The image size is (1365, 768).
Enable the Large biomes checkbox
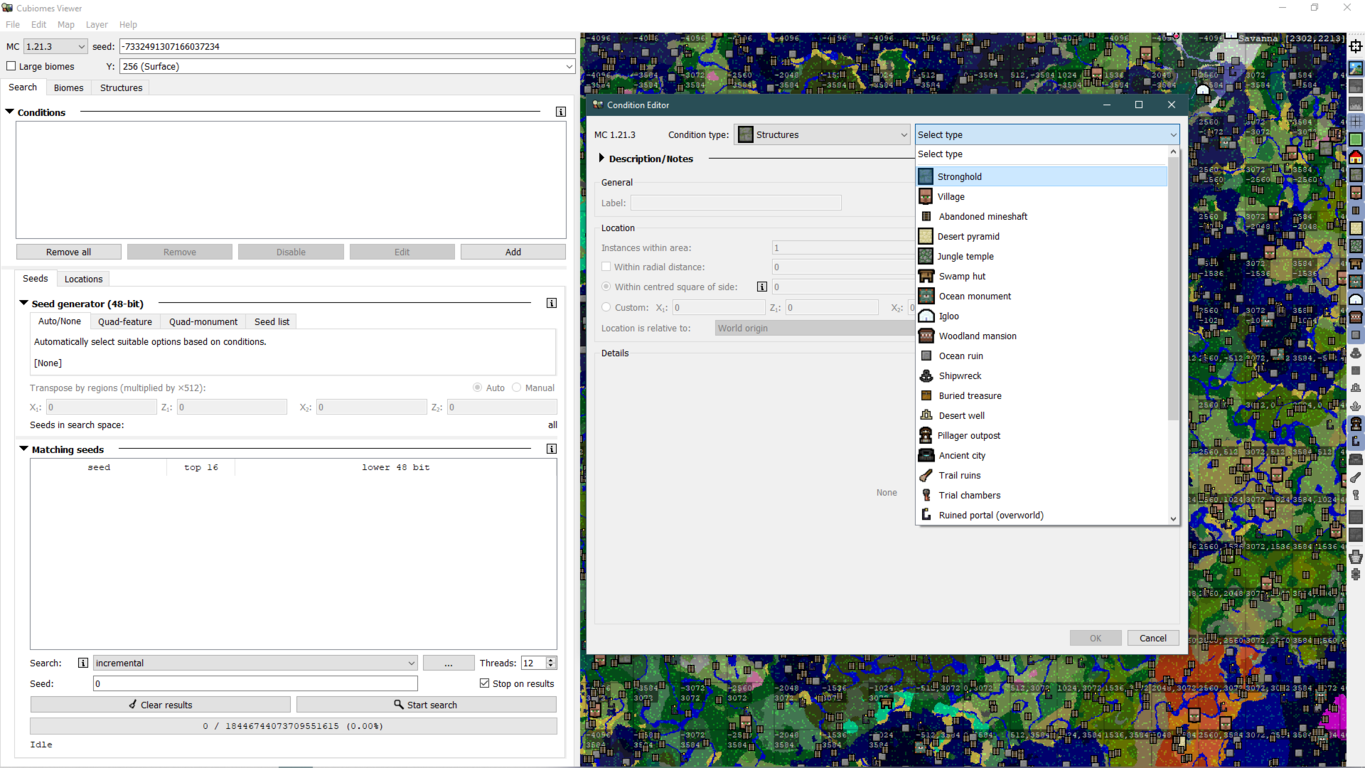coord(12,67)
